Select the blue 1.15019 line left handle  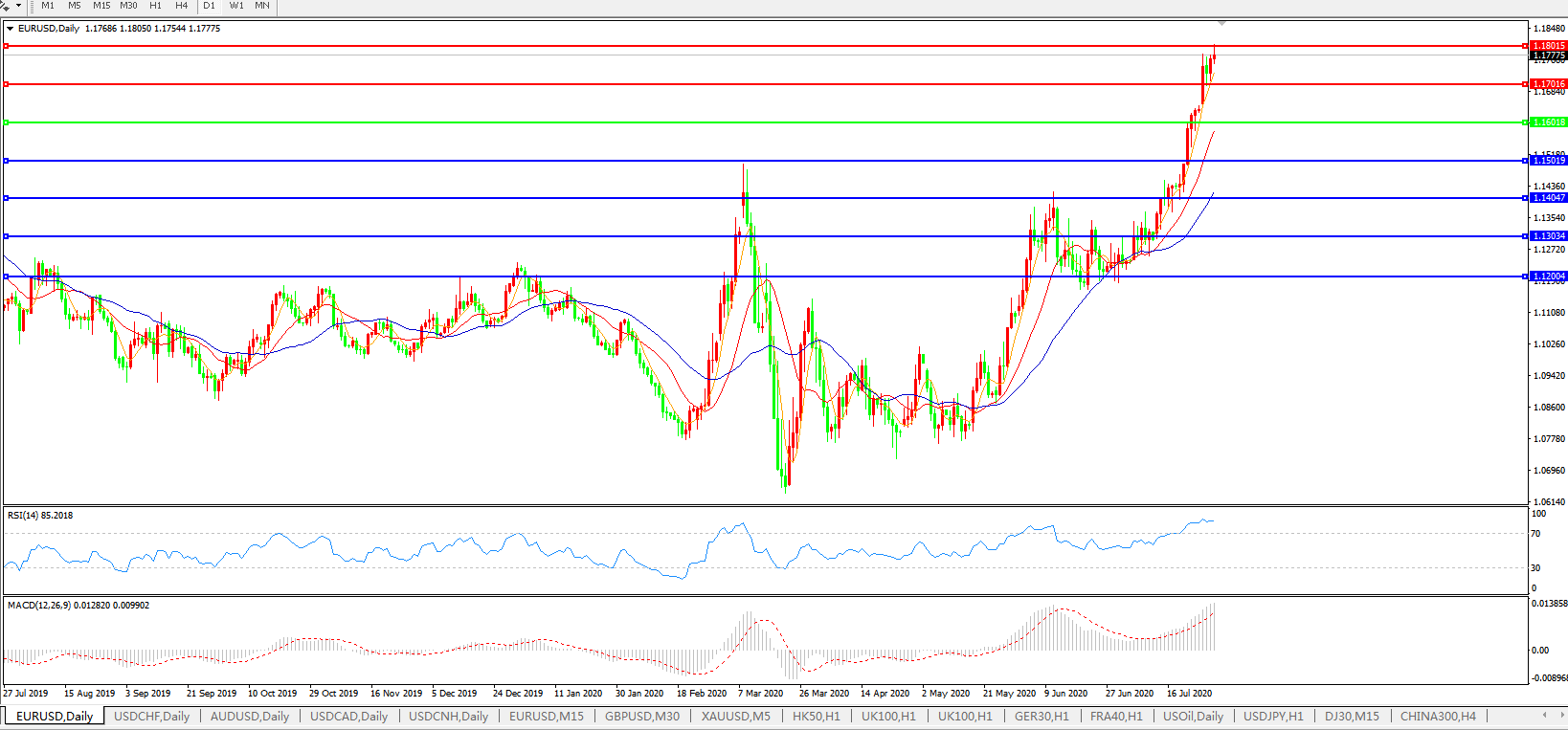(7, 161)
